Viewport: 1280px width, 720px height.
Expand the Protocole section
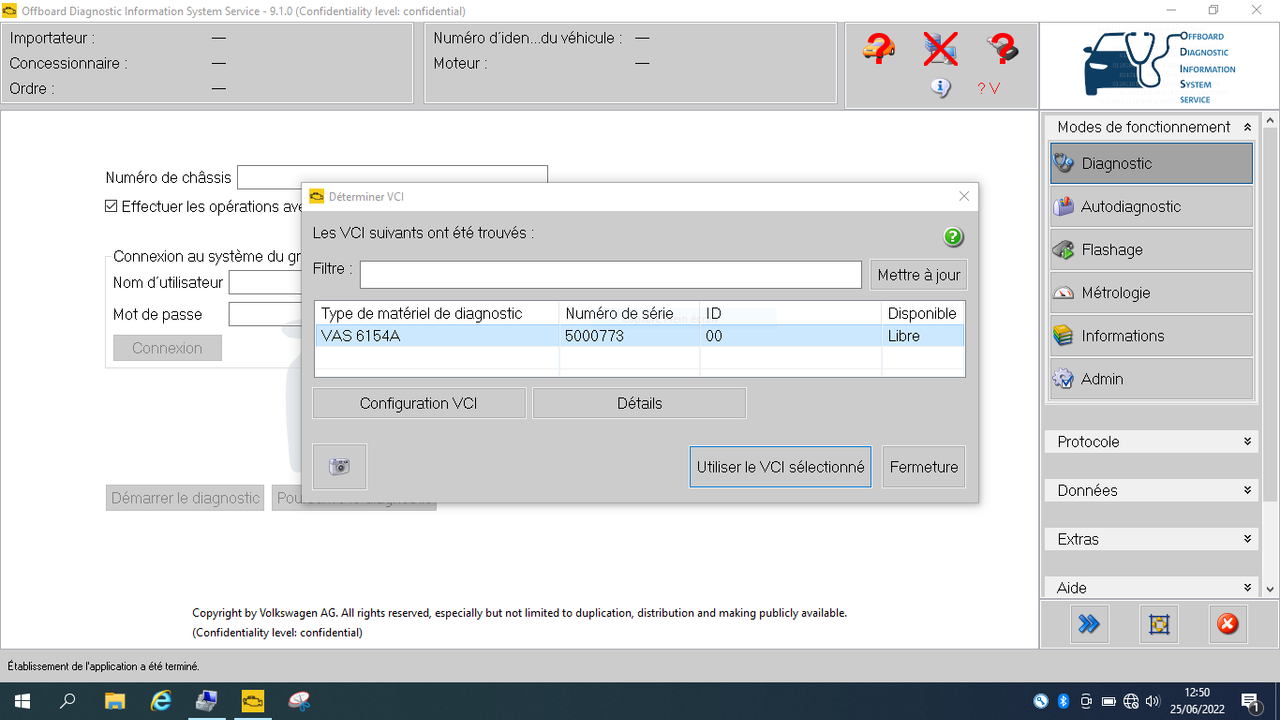(x=1247, y=441)
